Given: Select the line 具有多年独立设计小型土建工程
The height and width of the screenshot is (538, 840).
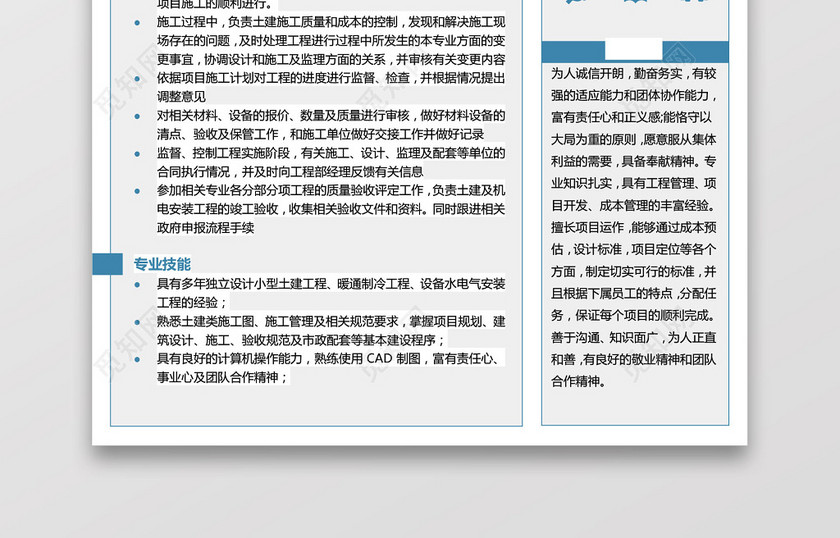Looking at the screenshot, I should click(331, 284).
